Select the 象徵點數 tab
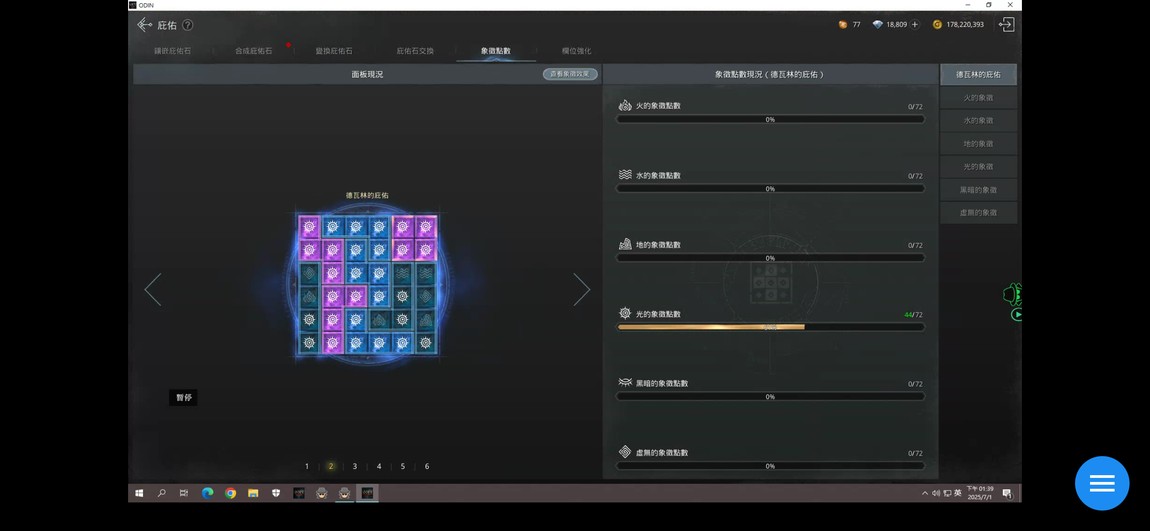 point(496,51)
